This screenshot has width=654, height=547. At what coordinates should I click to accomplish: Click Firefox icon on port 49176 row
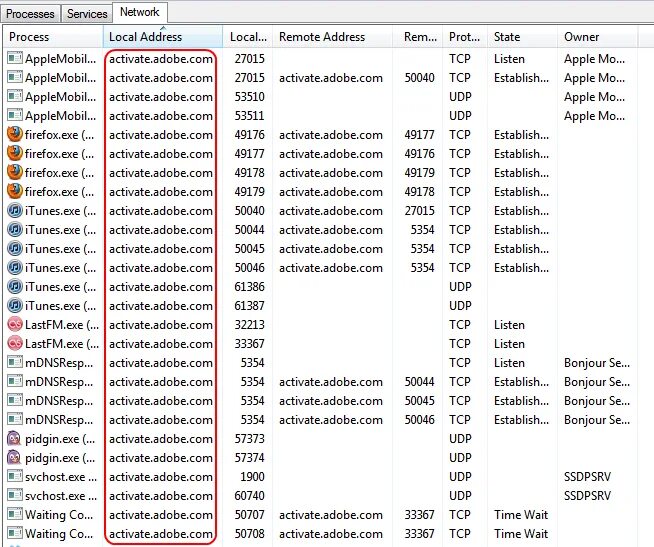[x=15, y=134]
